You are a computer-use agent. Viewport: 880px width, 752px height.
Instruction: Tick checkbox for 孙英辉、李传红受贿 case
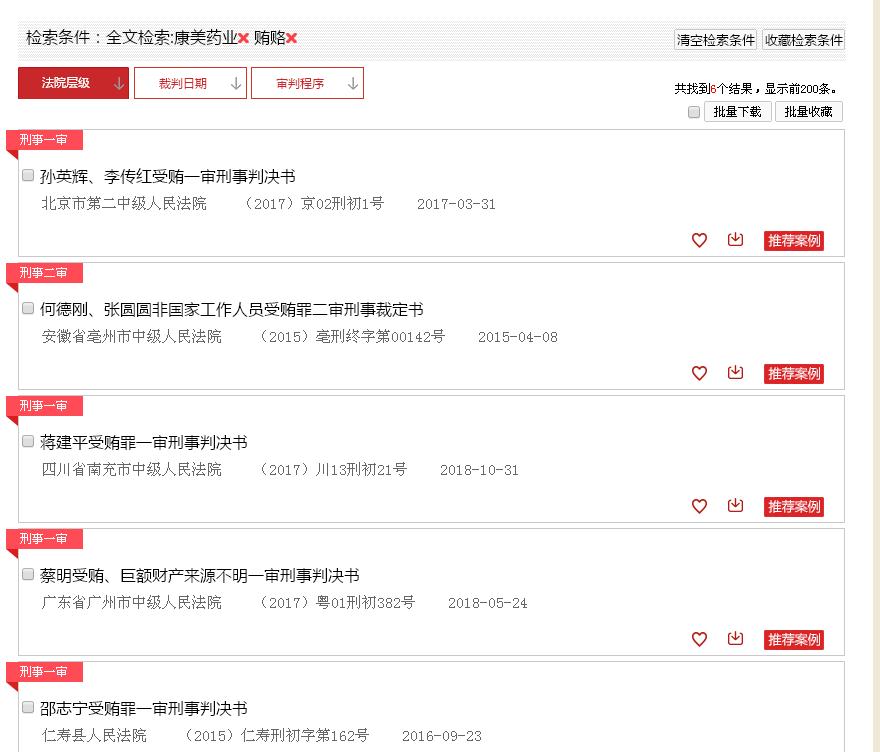pos(28,175)
